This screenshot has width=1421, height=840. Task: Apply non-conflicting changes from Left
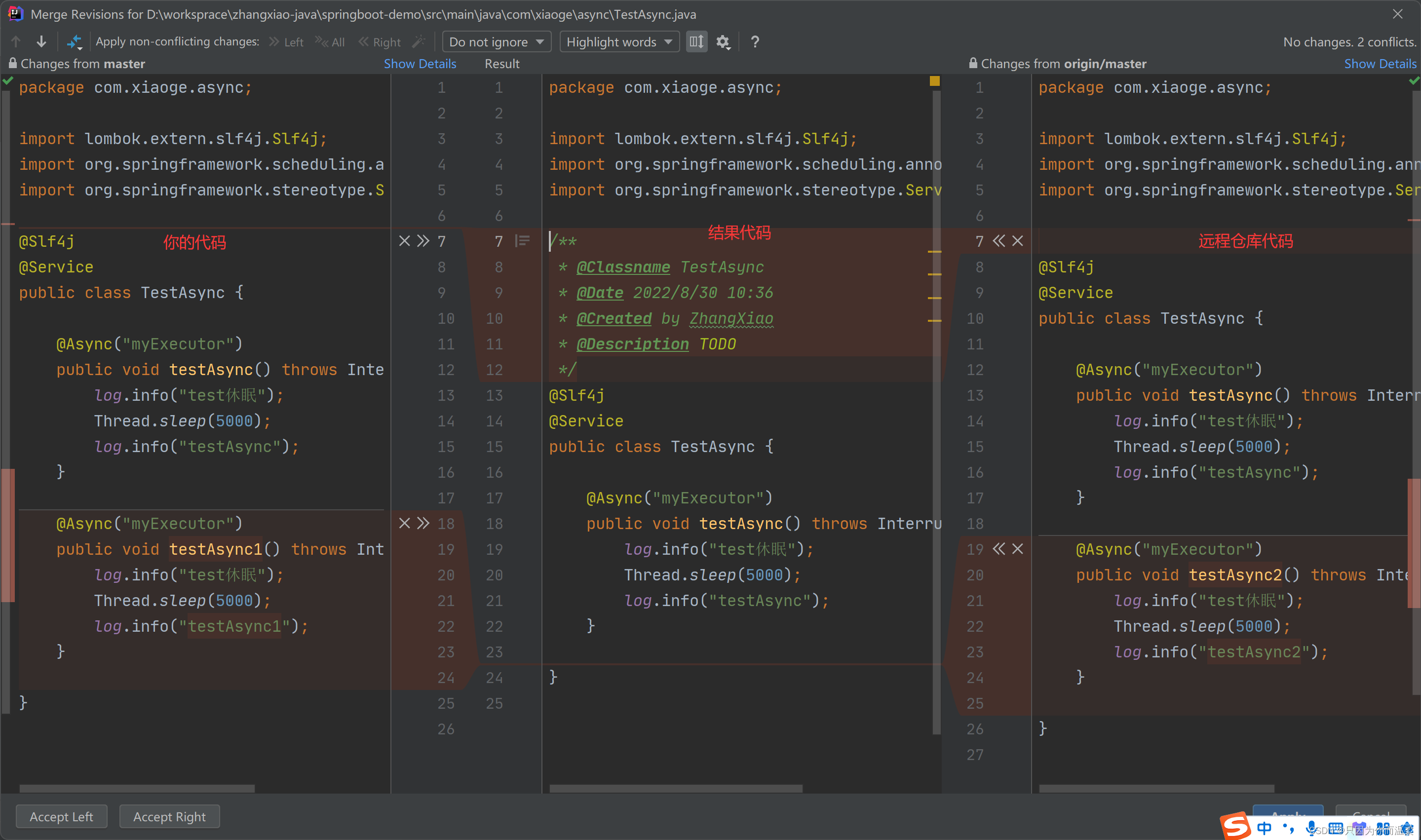(286, 42)
